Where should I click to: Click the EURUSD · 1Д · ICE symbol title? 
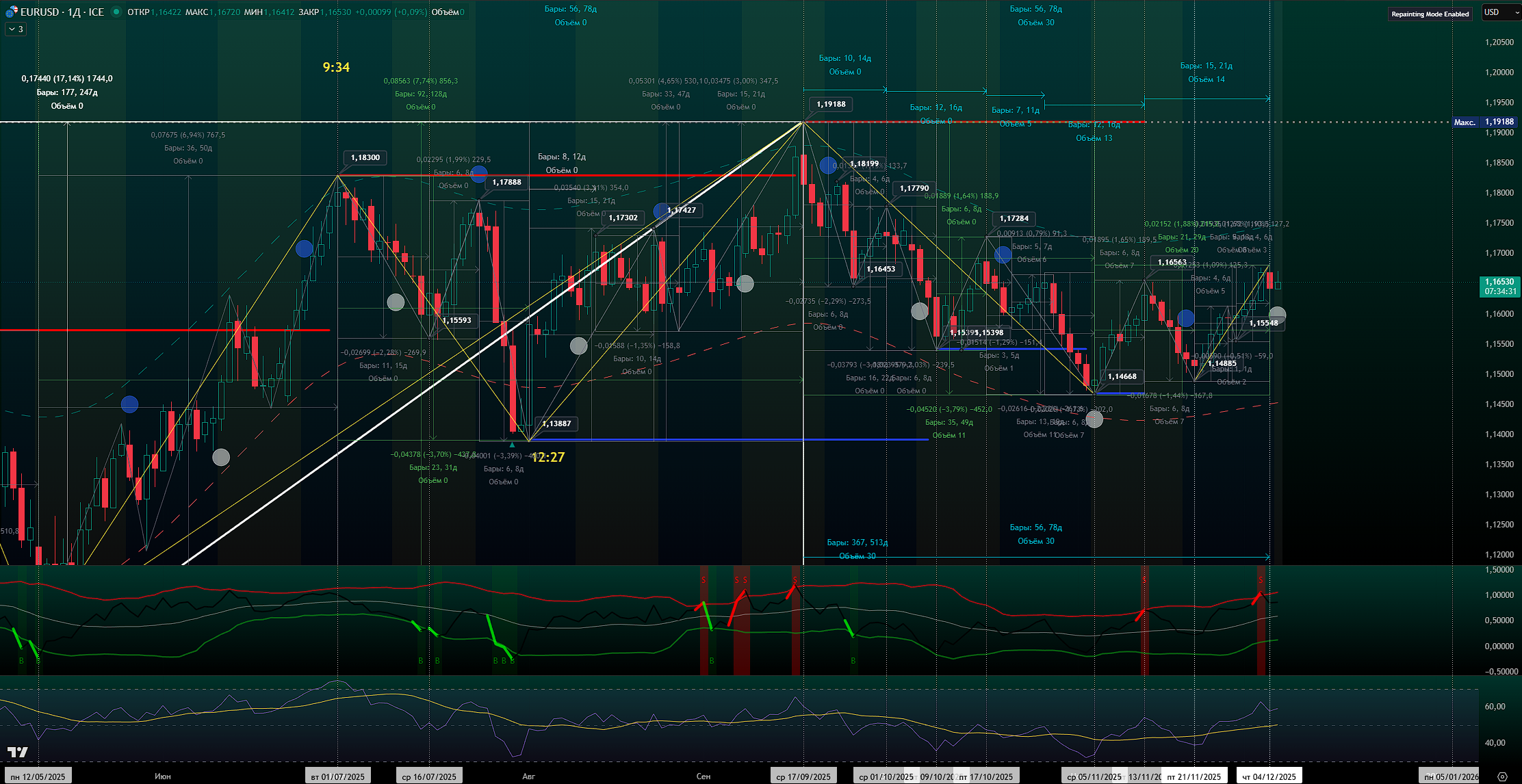coord(62,12)
